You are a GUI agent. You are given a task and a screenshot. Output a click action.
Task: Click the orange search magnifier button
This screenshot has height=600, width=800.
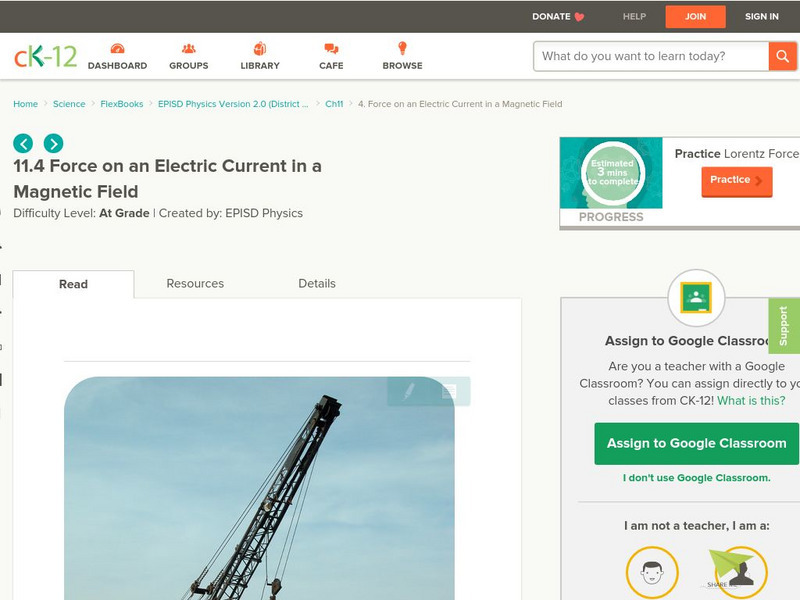(782, 56)
